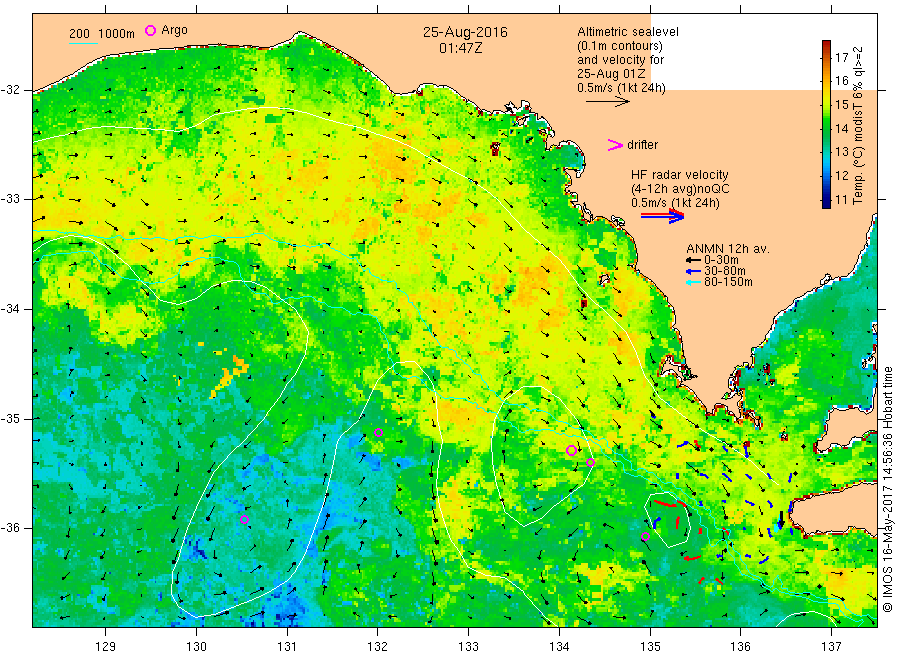Screen dimensions: 900x660
Task: Click the longitude axis label '137'
Action: [x=832, y=647]
